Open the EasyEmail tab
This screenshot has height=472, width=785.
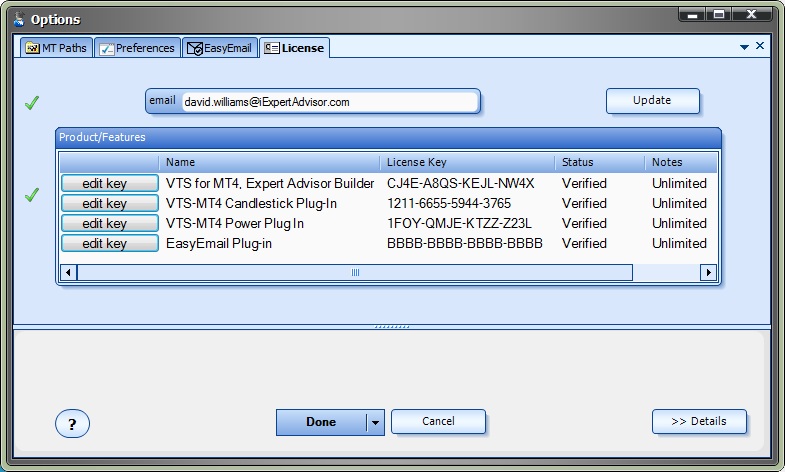click(220, 48)
